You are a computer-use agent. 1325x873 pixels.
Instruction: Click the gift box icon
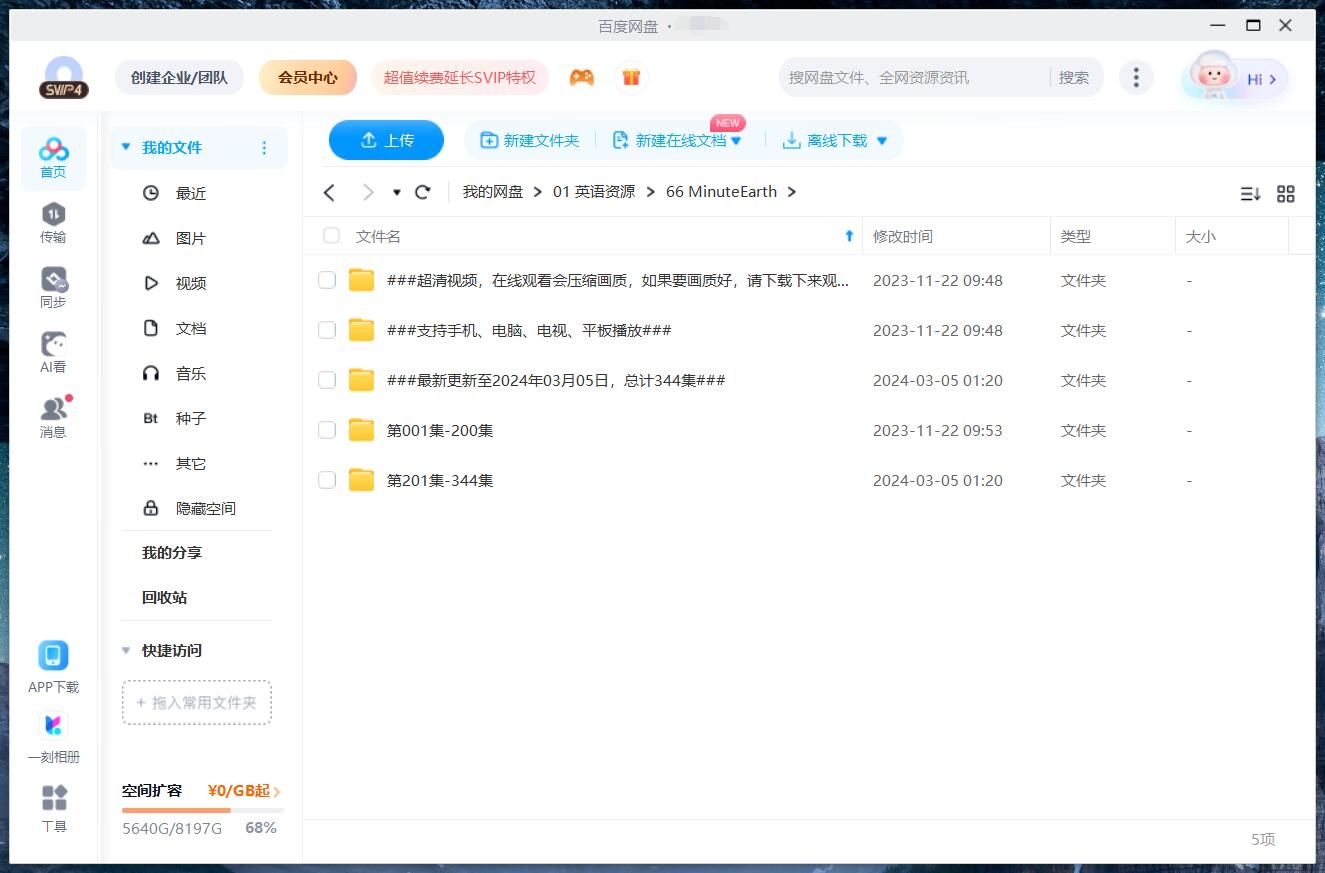click(631, 77)
